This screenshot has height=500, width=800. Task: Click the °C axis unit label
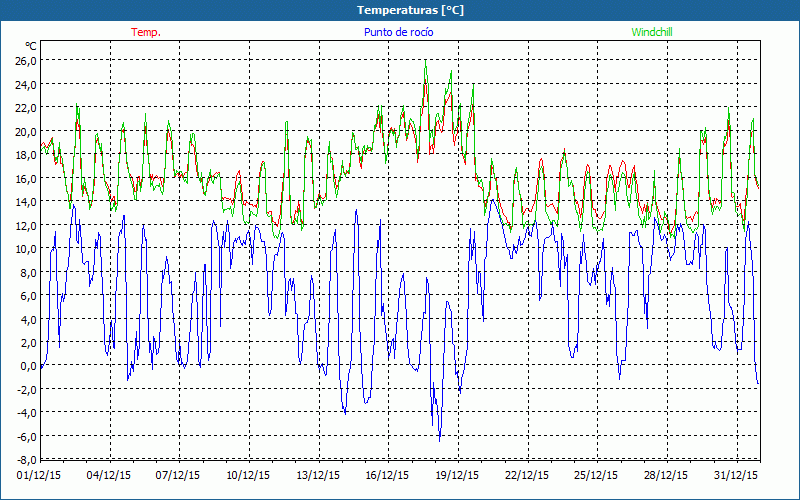[30, 46]
